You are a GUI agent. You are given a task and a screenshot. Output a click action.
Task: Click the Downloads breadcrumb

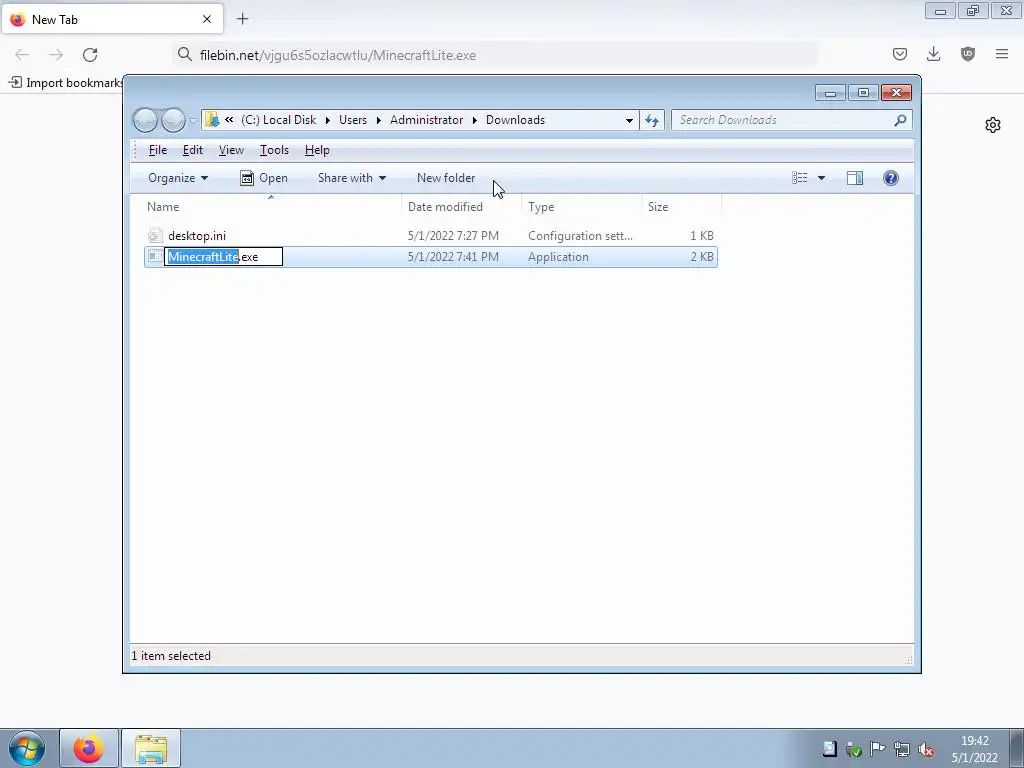coord(515,120)
